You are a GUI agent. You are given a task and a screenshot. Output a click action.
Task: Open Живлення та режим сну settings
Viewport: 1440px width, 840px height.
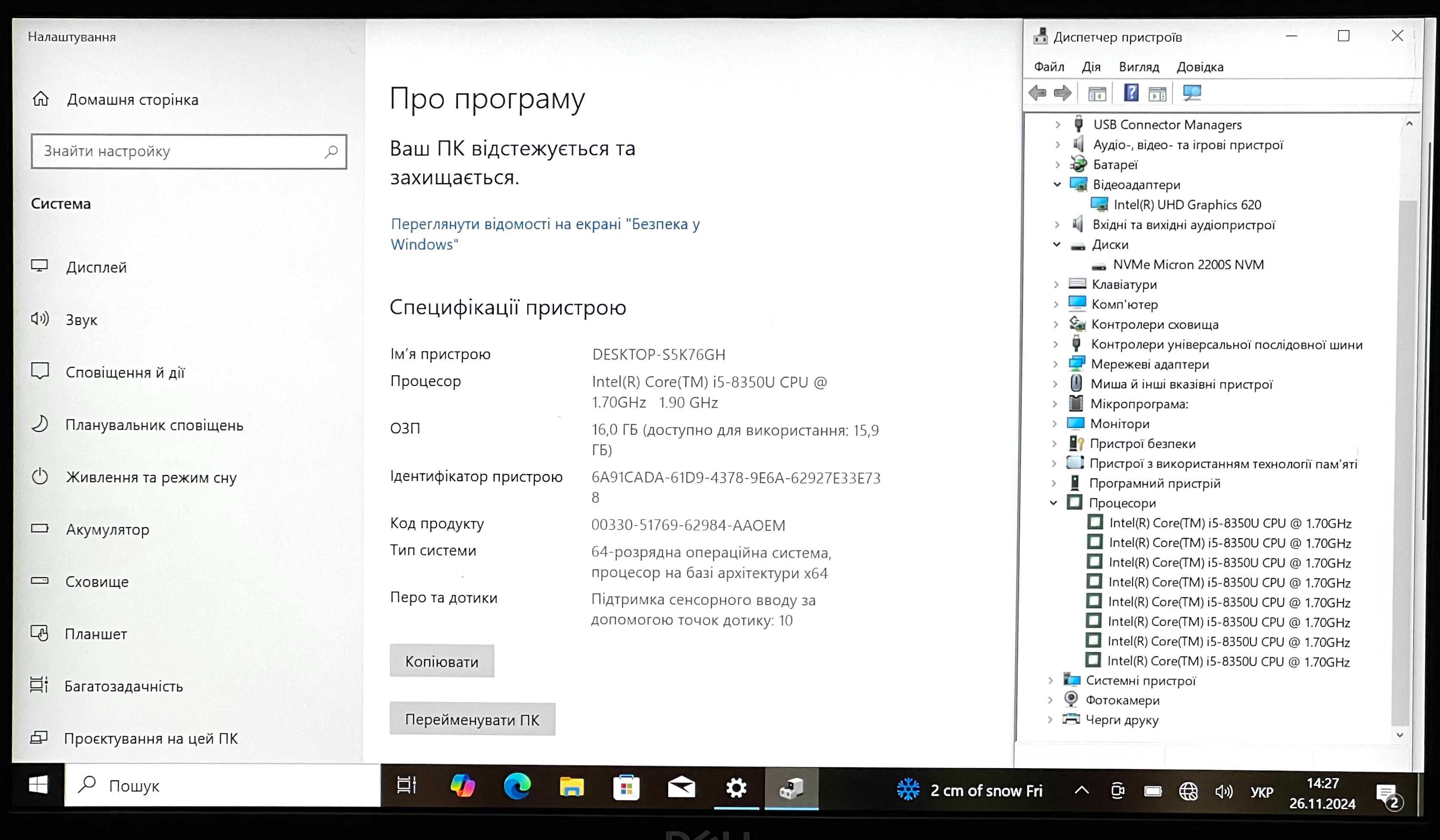coord(151,477)
